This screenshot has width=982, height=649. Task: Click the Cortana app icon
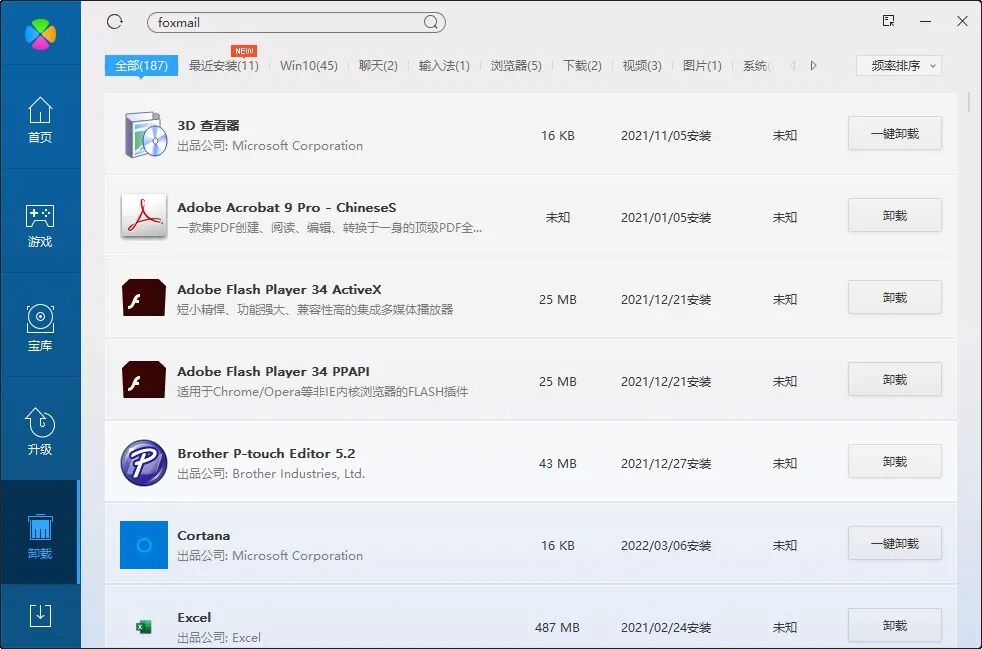[144, 545]
